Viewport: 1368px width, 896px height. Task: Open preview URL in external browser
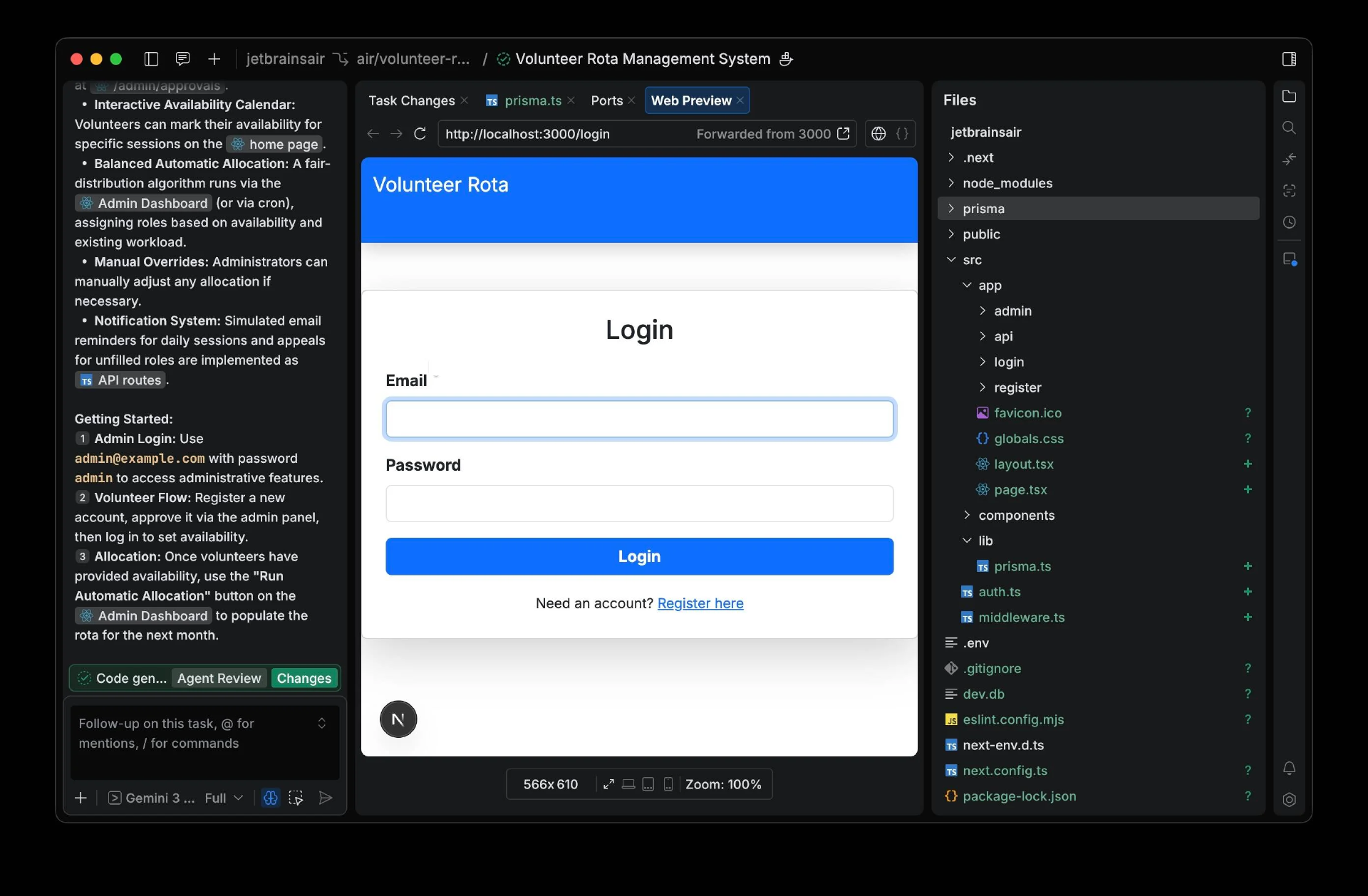(844, 134)
